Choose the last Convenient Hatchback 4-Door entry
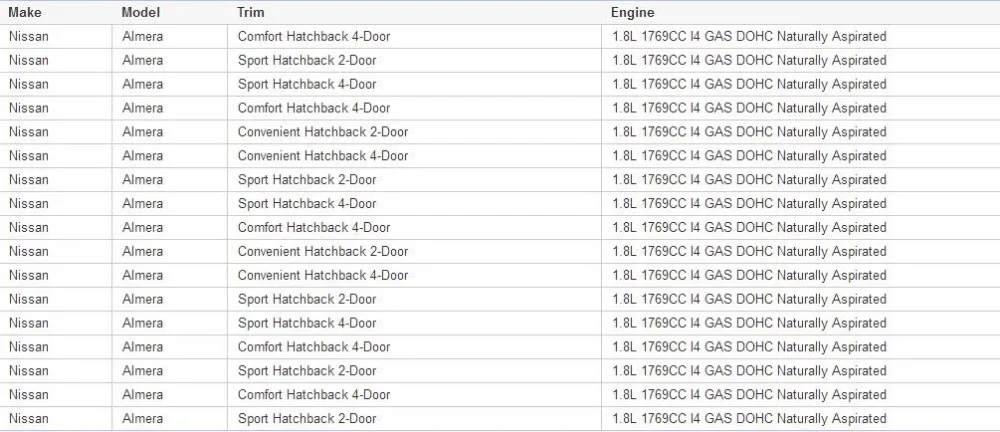Viewport: 1000px width, 432px height. pyautogui.click(x=323, y=275)
